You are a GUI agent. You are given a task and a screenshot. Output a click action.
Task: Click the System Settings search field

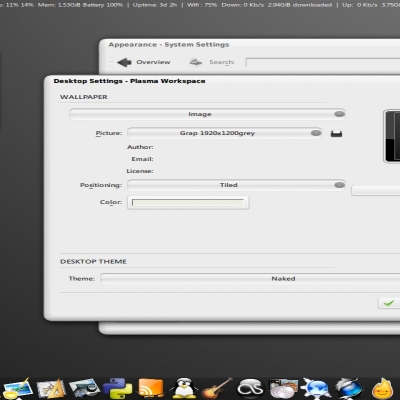click(x=323, y=62)
